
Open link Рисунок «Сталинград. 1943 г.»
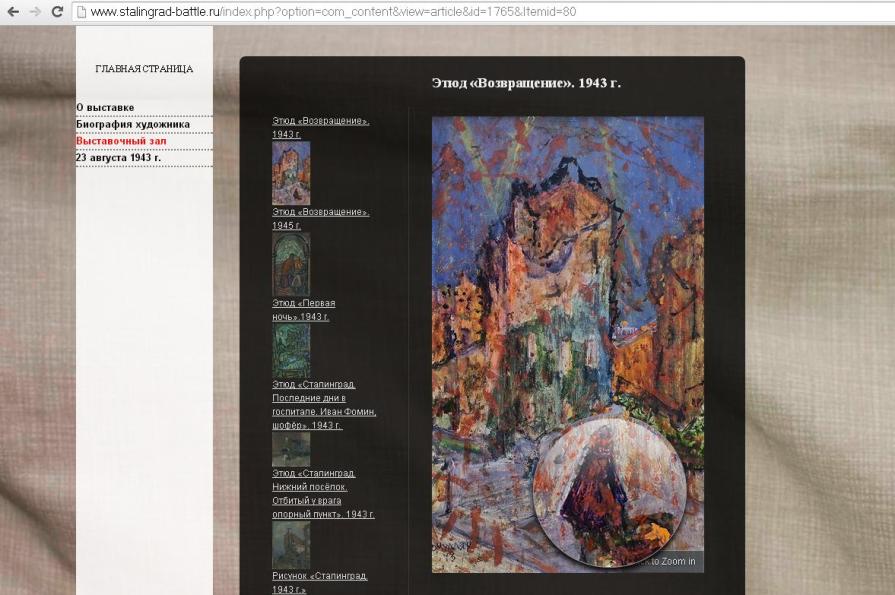320,582
